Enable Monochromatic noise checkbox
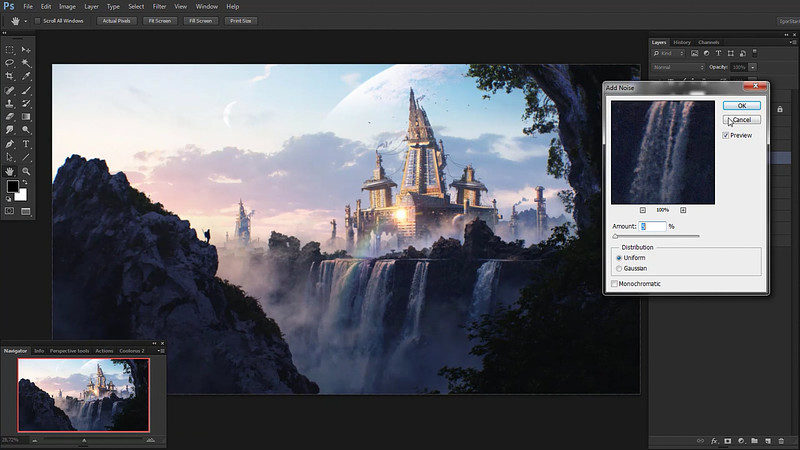 [614, 284]
